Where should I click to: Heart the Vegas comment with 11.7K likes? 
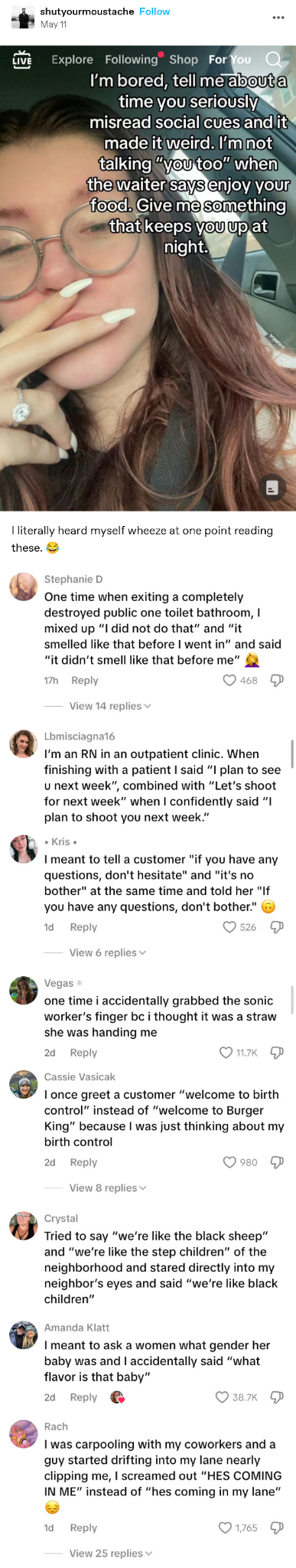click(x=226, y=1052)
